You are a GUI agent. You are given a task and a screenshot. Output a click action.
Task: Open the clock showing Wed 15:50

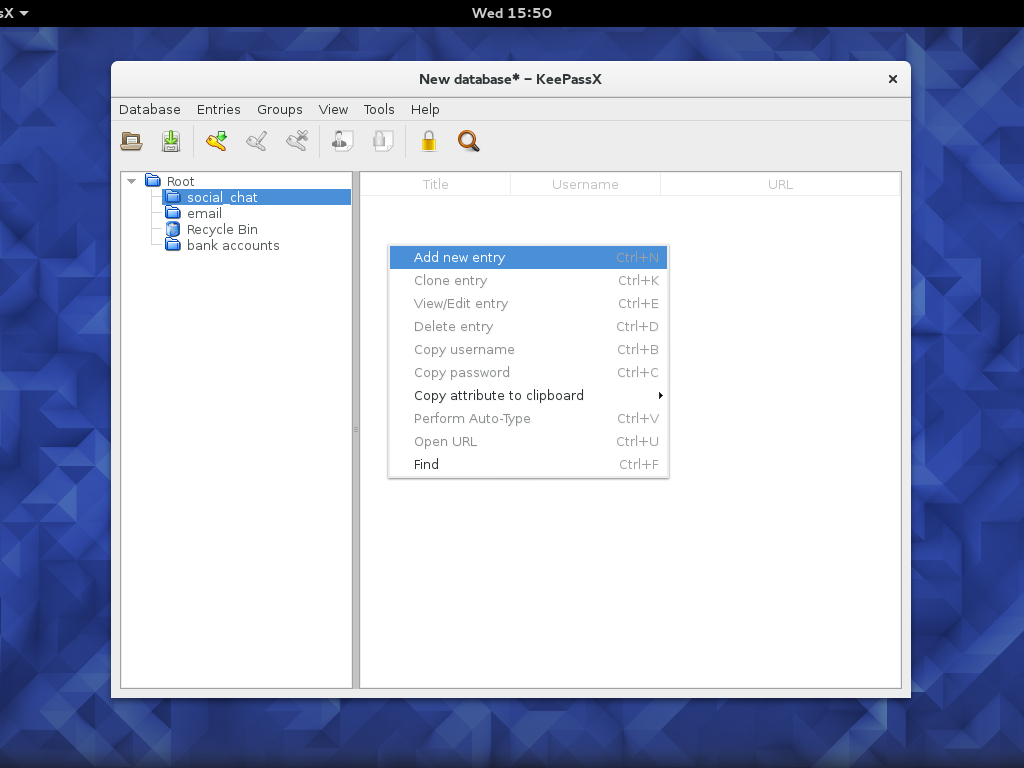(512, 13)
